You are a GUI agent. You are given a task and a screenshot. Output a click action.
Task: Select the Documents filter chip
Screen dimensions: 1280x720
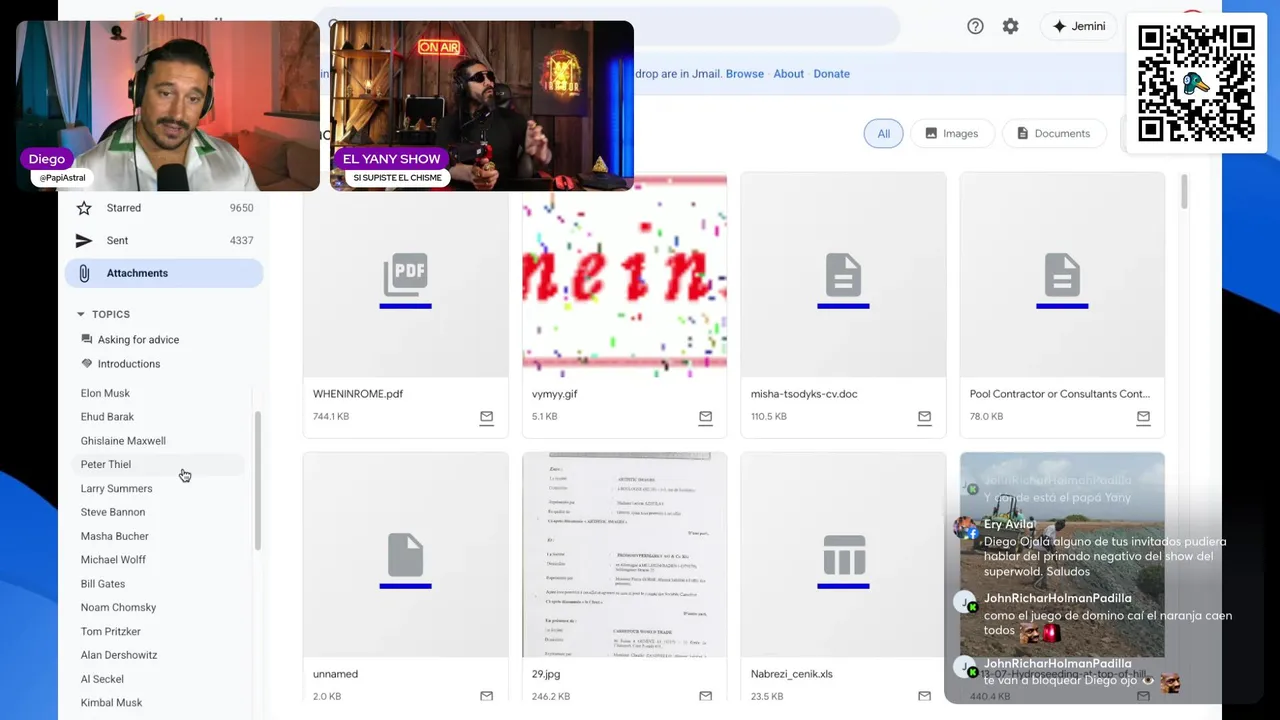pos(1053,133)
